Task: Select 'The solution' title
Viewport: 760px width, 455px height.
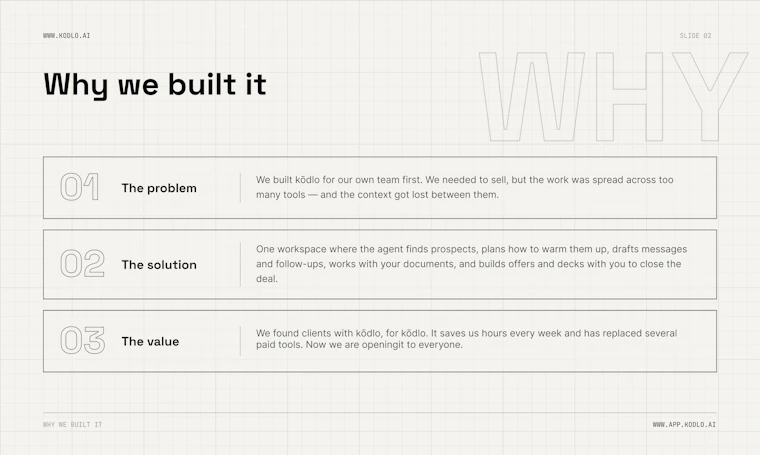Action: [x=159, y=265]
